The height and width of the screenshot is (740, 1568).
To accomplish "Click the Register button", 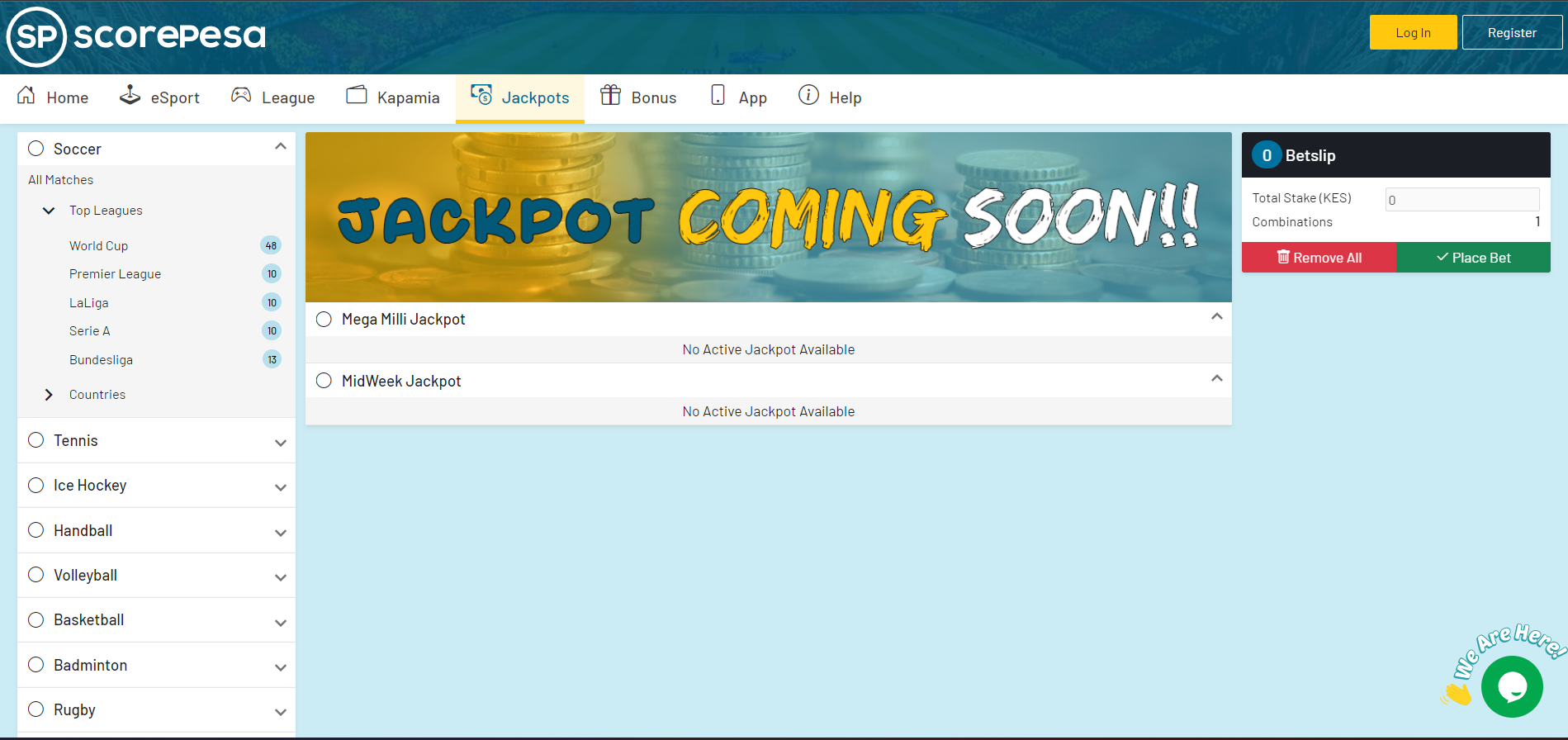I will coord(1512,32).
